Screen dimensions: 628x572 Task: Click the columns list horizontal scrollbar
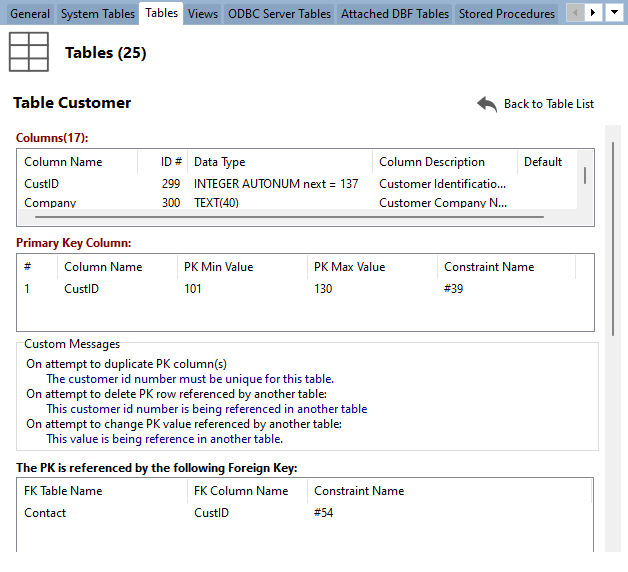pos(289,217)
